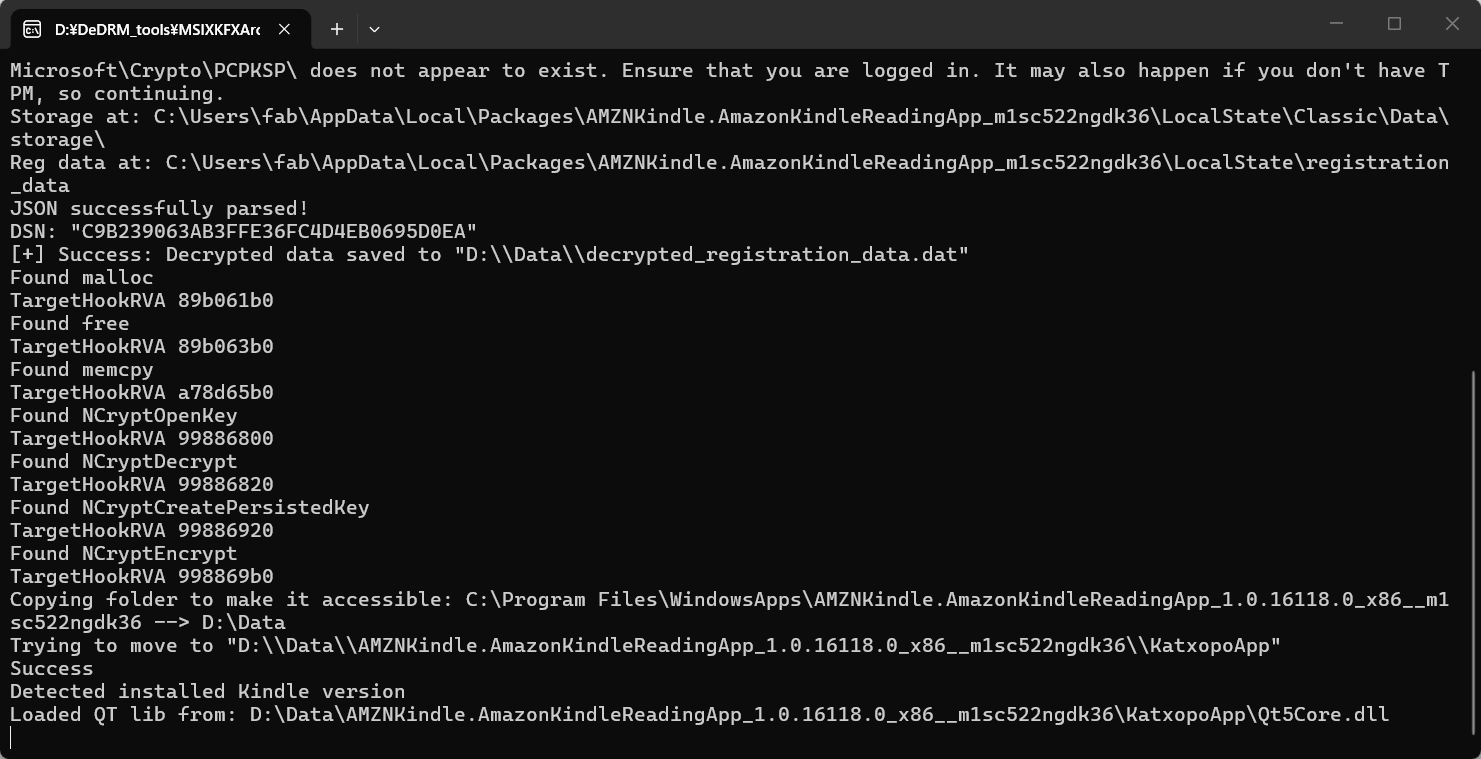Minimize the terminal window
1481x759 pixels.
[1337, 23]
